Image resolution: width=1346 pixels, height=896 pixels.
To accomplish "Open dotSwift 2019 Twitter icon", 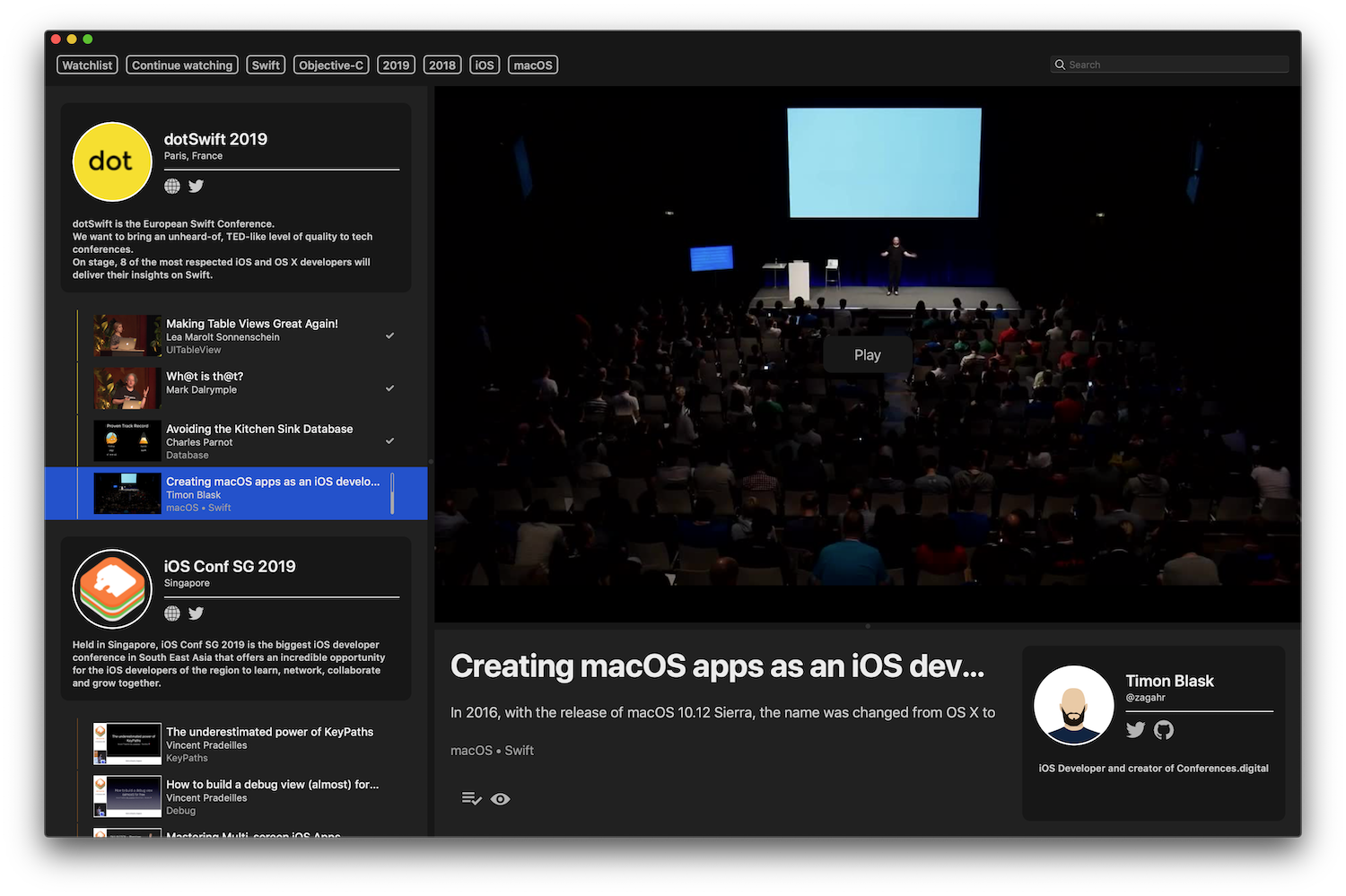I will (x=196, y=186).
